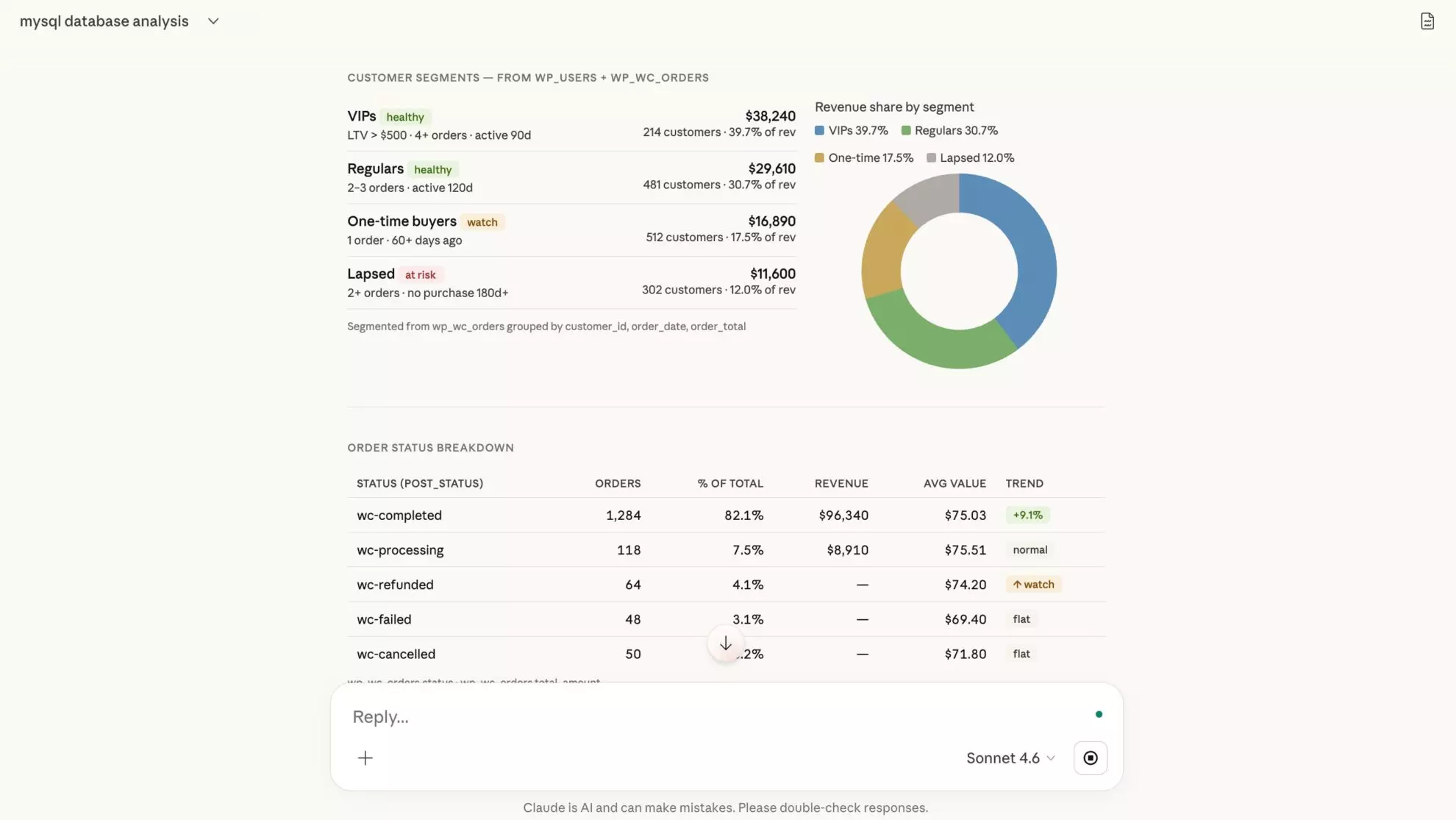Click the segmentation source footnote text
This screenshot has width=1456, height=820.
coord(546,327)
